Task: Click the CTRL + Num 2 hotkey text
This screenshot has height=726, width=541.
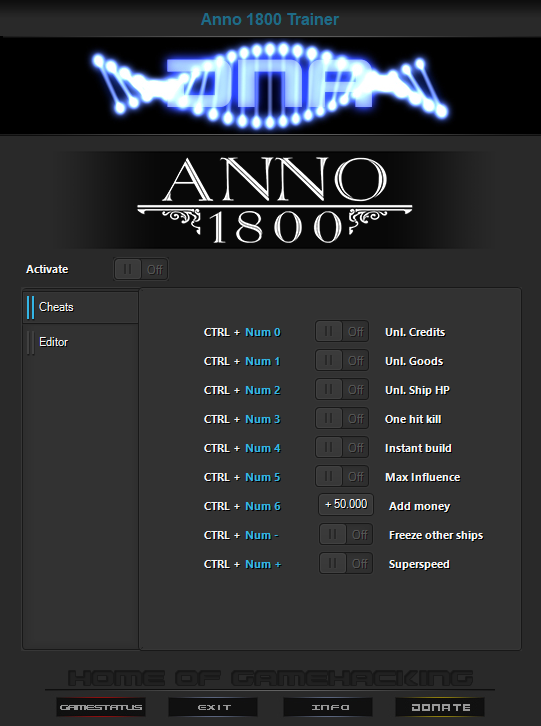Action: pos(242,390)
